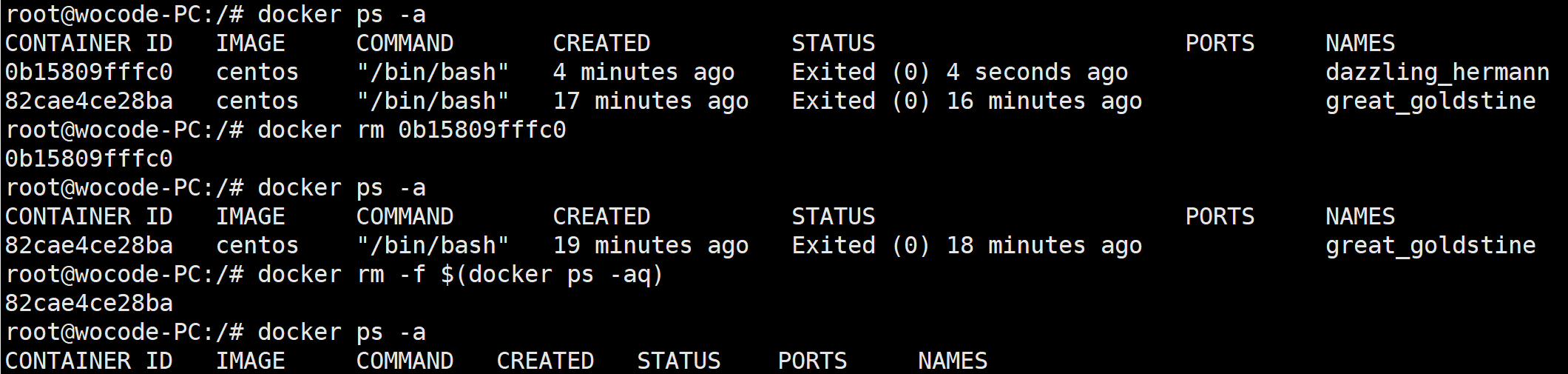This screenshot has height=374, width=1568.
Task: Click the '17 minutes ago' created time
Action: (650, 101)
